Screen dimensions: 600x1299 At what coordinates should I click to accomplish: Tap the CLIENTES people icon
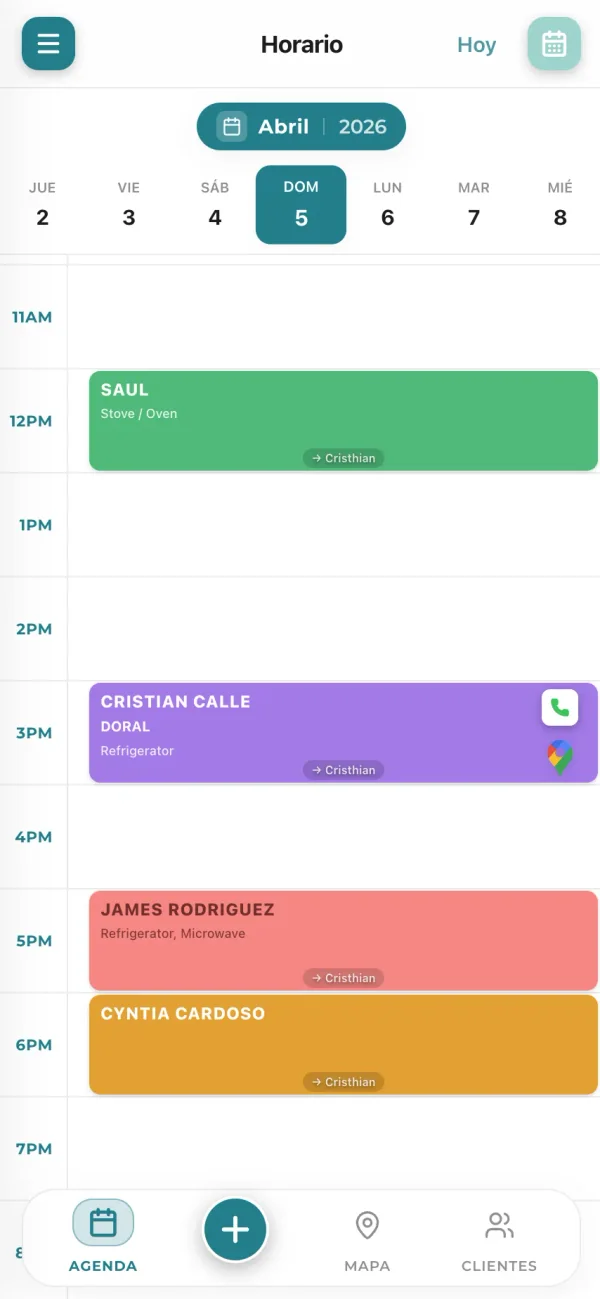(x=498, y=1222)
